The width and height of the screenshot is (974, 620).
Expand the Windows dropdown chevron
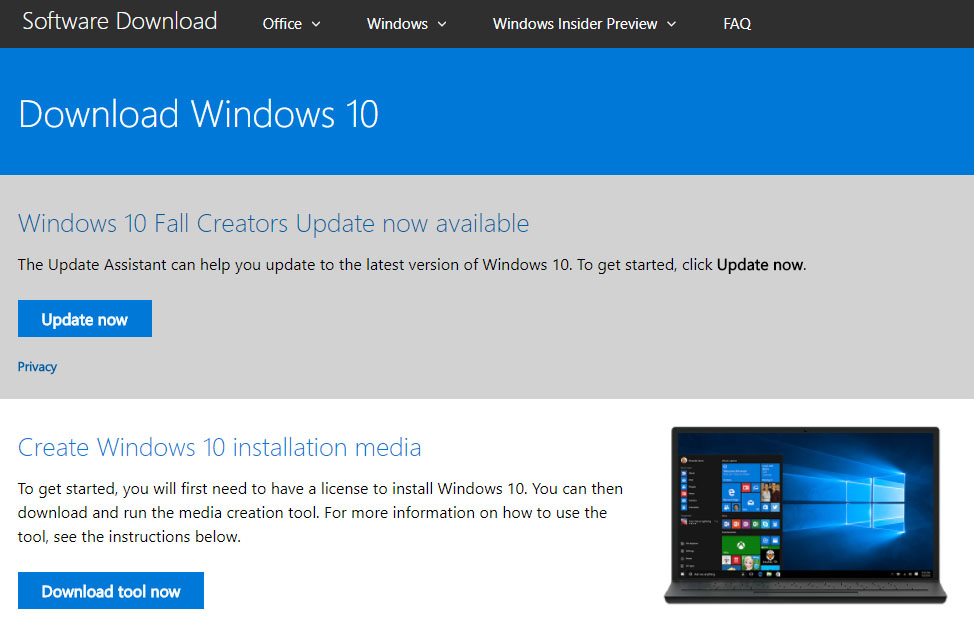(442, 24)
